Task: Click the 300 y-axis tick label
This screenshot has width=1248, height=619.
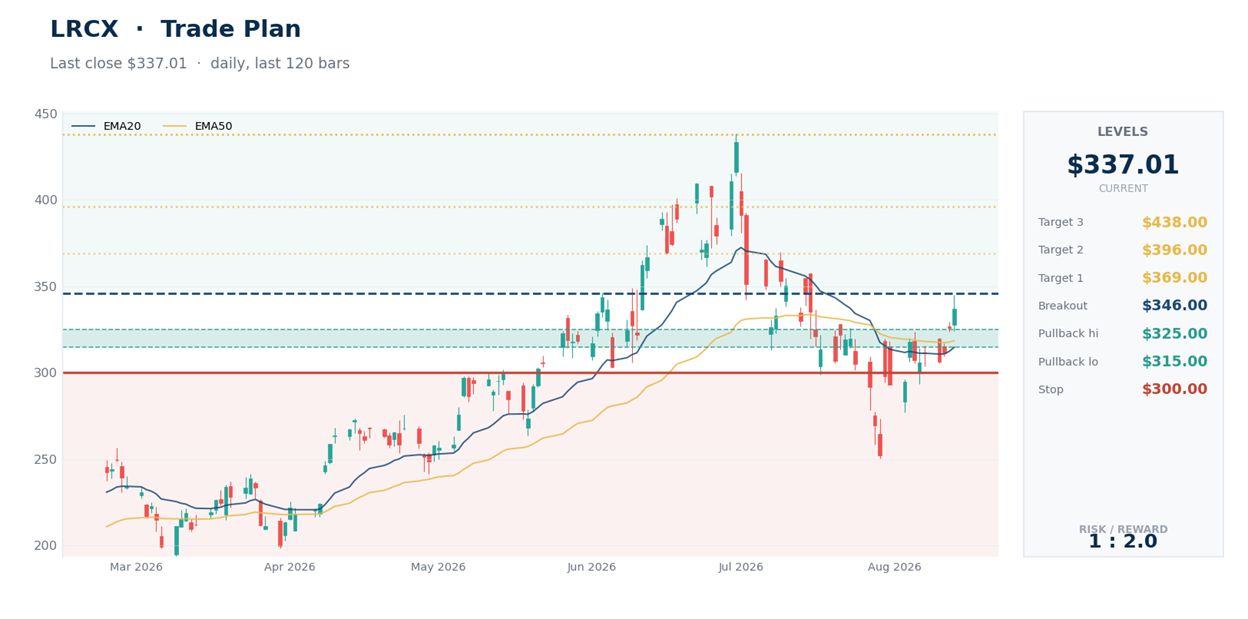Action: [46, 373]
